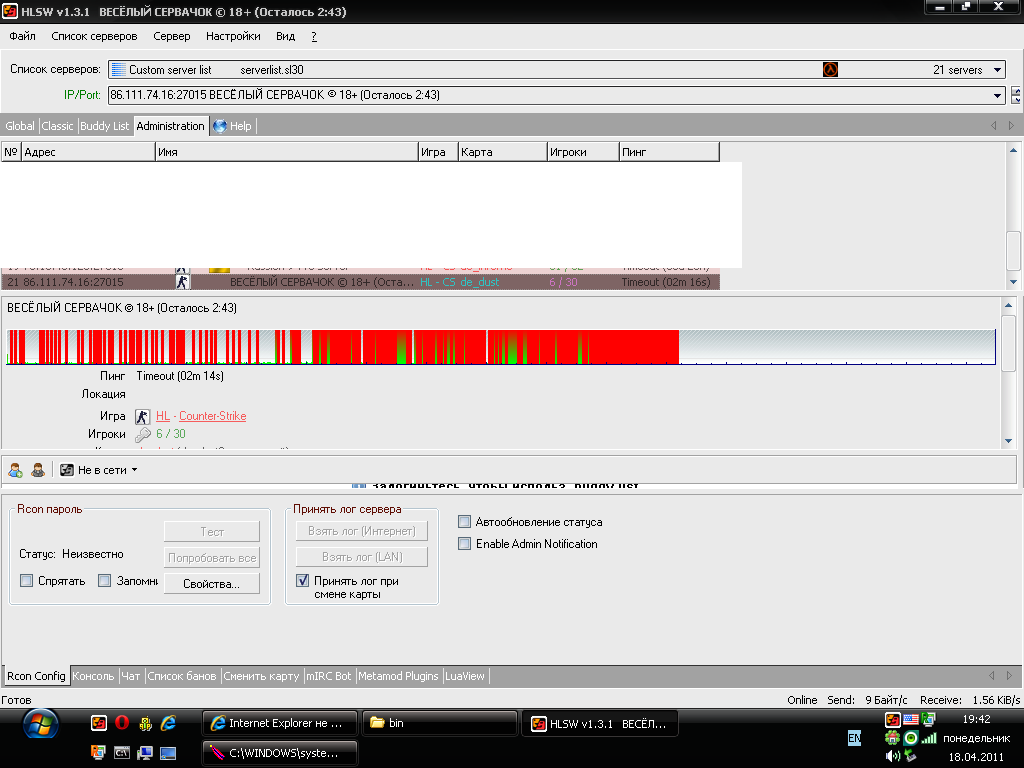The width and height of the screenshot is (1024, 768).
Task: Open the 'Список банов' tab
Action: click(182, 676)
